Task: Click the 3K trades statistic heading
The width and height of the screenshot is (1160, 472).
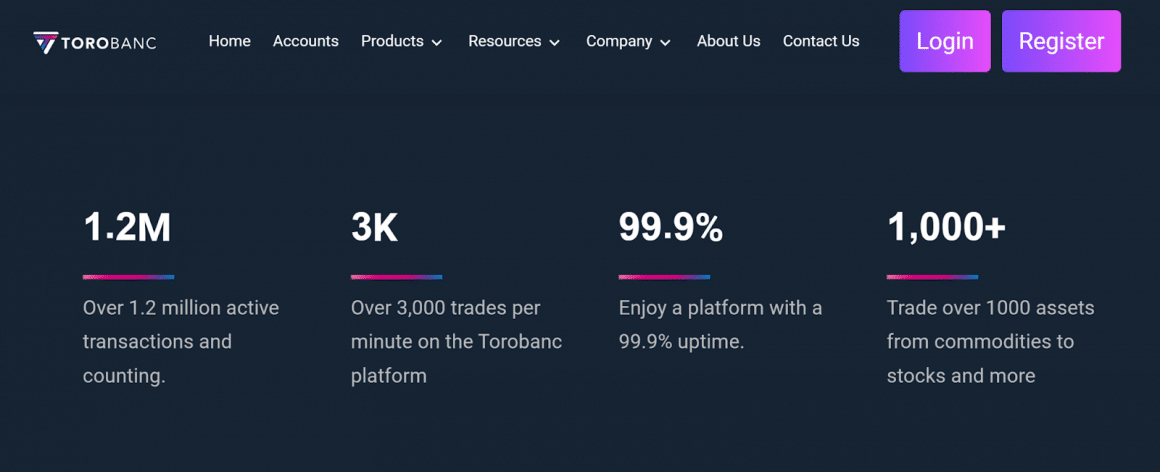Action: pos(374,228)
